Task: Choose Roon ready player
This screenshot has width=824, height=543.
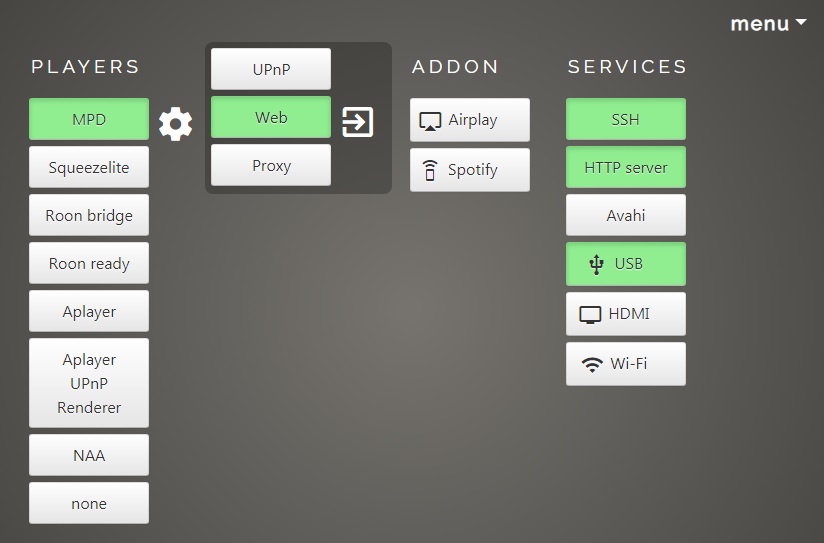Action: coord(89,263)
